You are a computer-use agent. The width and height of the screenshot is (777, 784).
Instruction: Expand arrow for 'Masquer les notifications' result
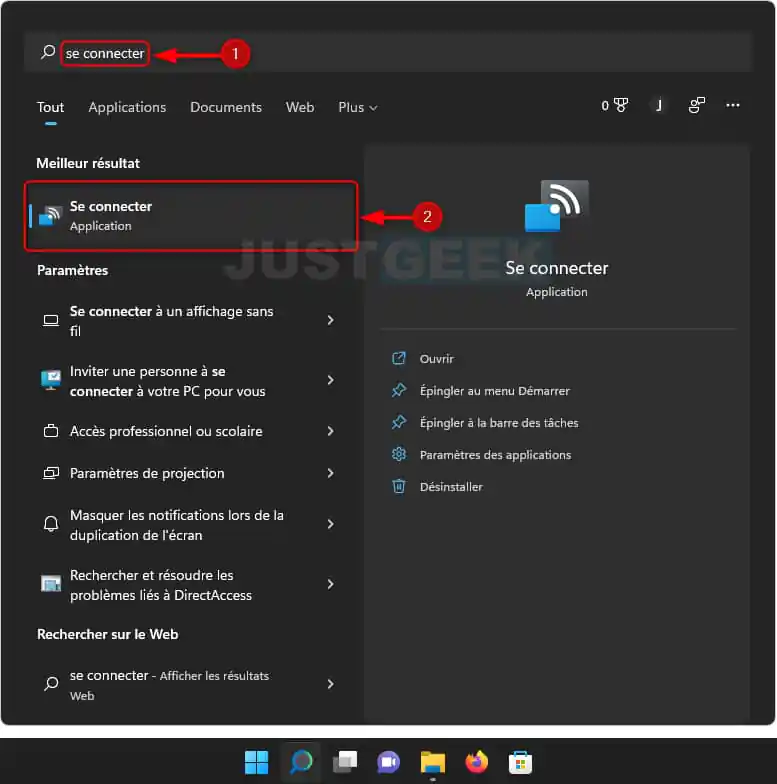[330, 524]
